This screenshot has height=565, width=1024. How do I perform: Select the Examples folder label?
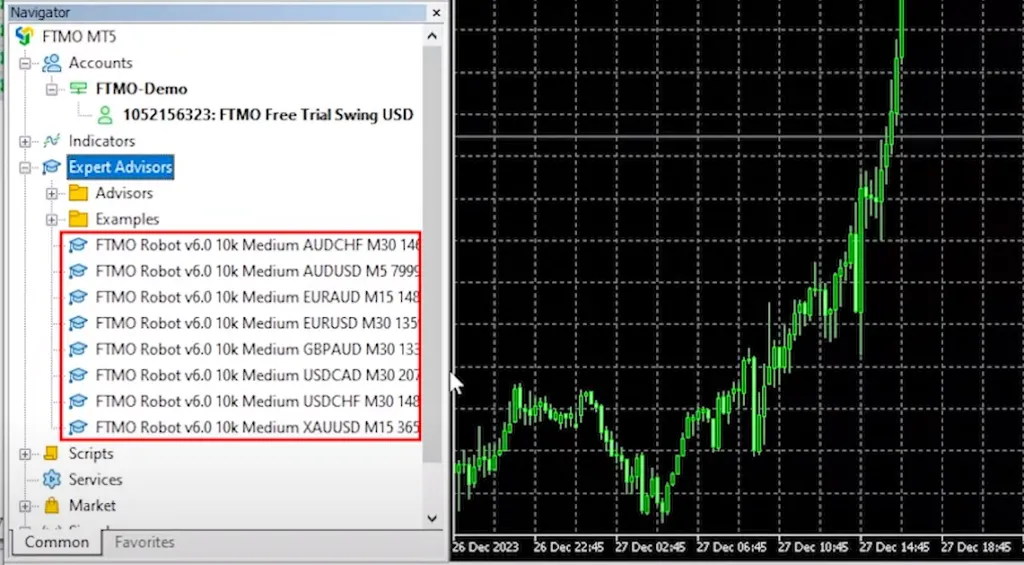(x=127, y=219)
